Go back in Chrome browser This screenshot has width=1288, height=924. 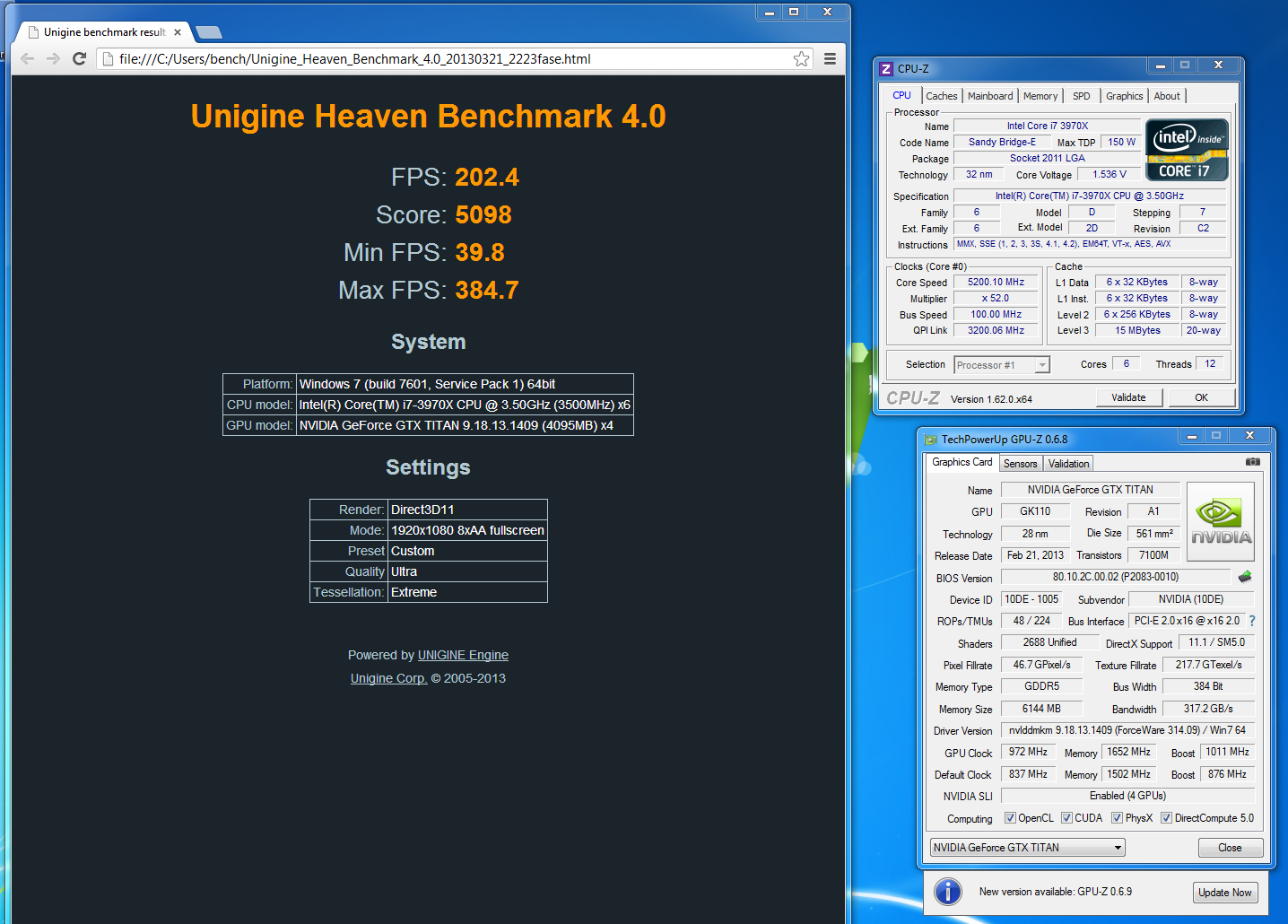pos(27,58)
